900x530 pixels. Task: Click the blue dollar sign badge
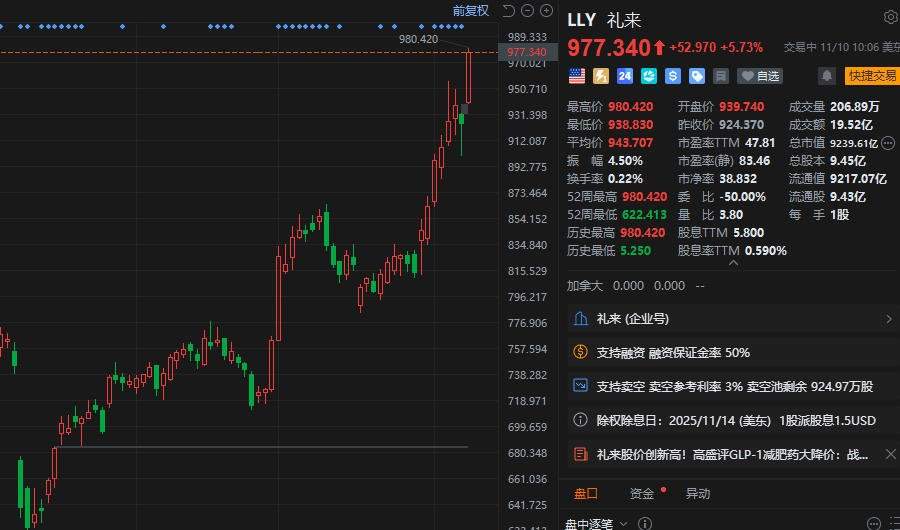pyautogui.click(x=673, y=76)
